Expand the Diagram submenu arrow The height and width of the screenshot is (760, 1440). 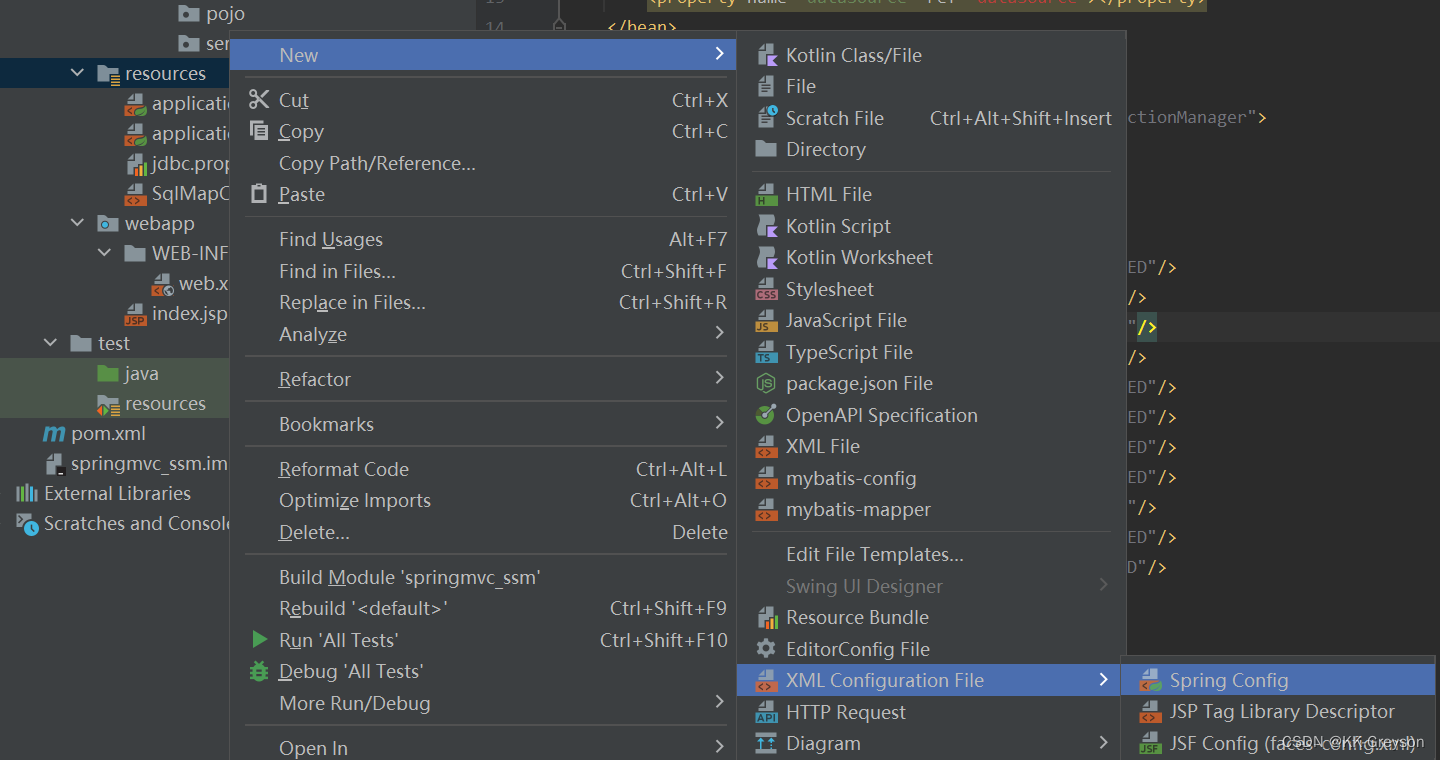tap(1103, 742)
